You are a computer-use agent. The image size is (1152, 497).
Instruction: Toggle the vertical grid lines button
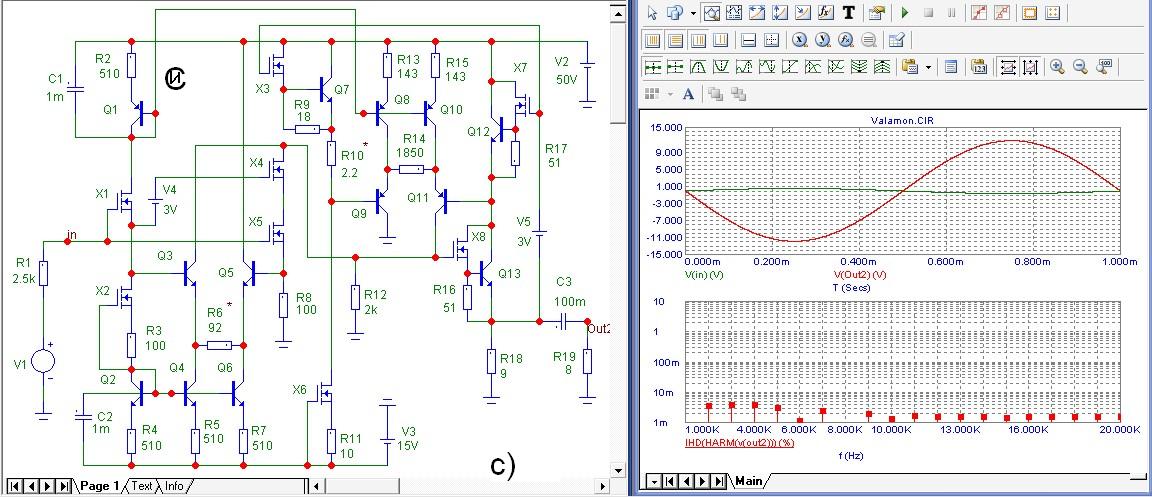click(652, 40)
